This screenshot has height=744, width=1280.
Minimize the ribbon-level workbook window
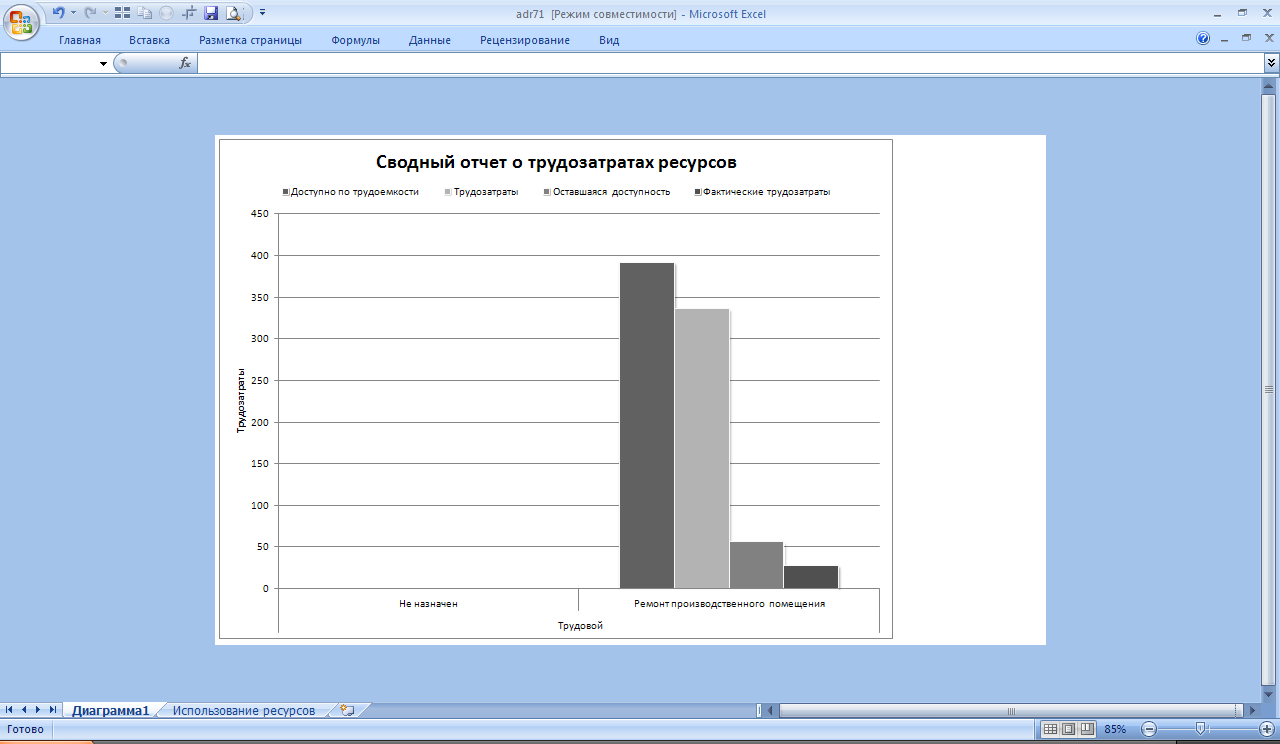1226,38
